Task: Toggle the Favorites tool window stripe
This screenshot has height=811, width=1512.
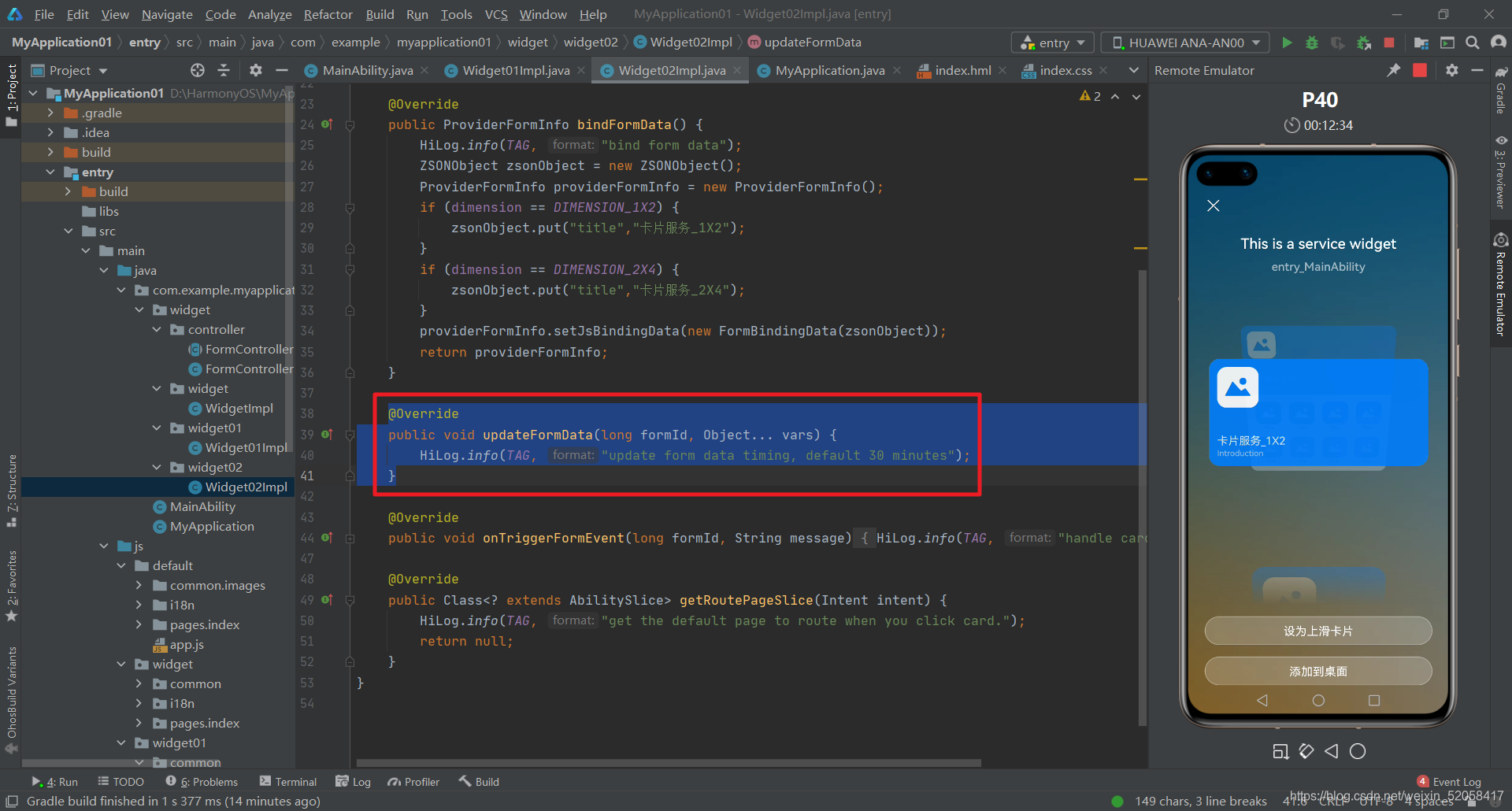Action: pos(11,586)
